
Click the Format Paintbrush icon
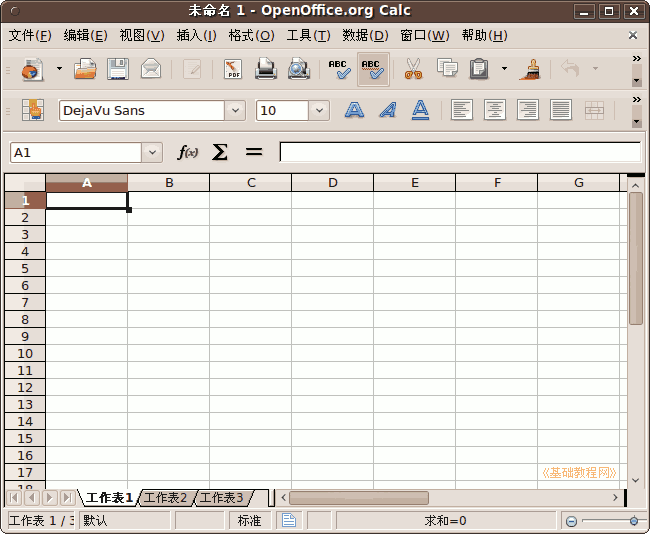click(x=530, y=69)
